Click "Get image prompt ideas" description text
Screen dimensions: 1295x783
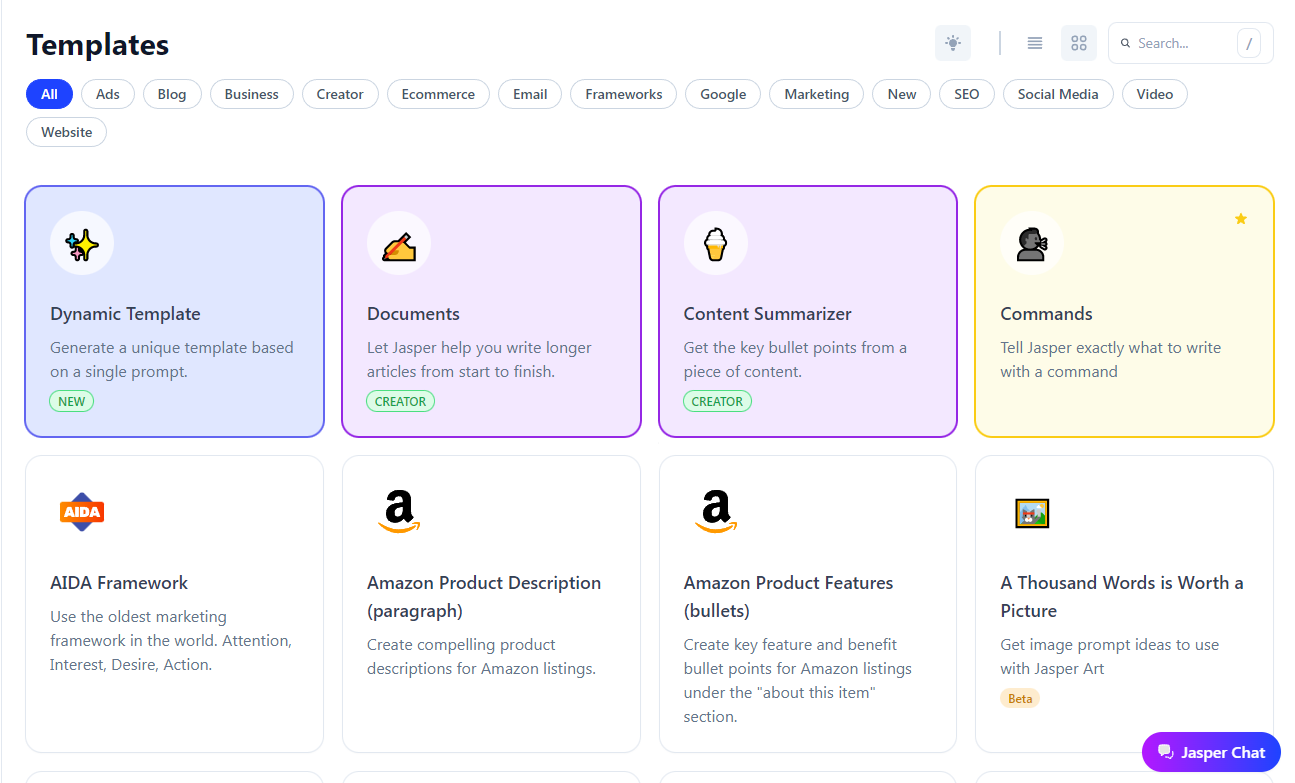pos(1110,657)
